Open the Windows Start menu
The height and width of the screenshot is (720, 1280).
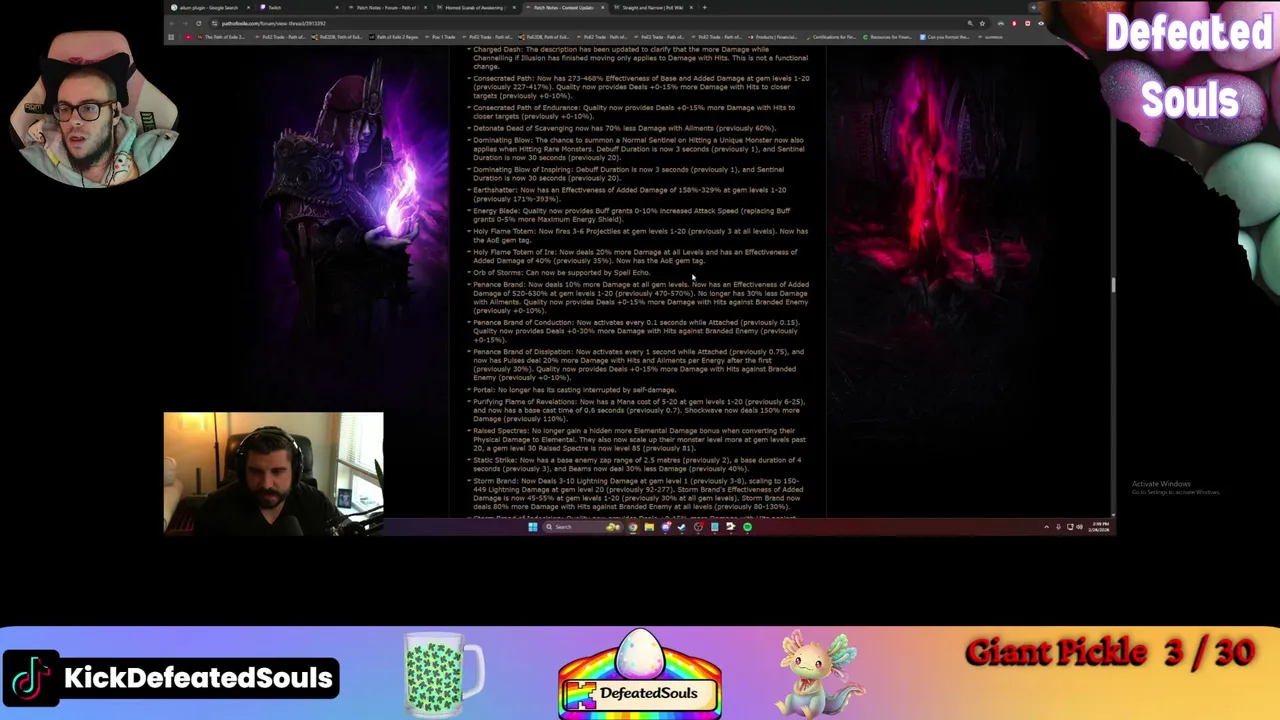[x=533, y=527]
